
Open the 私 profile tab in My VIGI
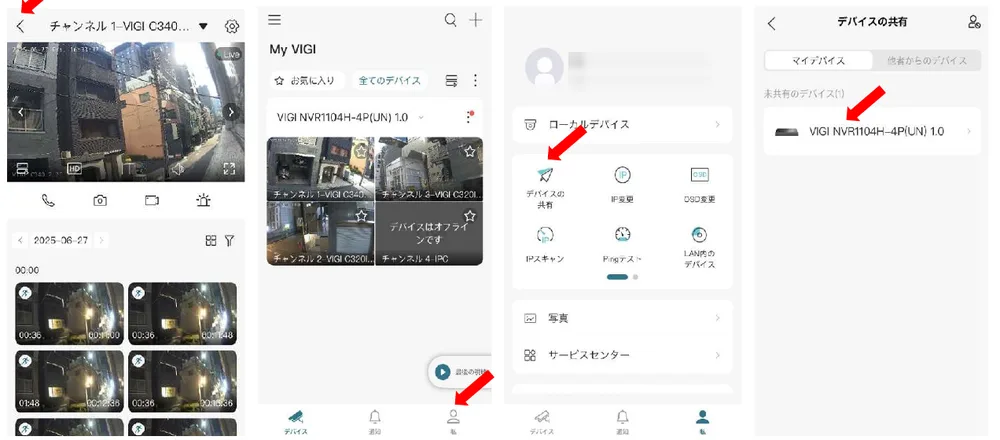pos(453,422)
